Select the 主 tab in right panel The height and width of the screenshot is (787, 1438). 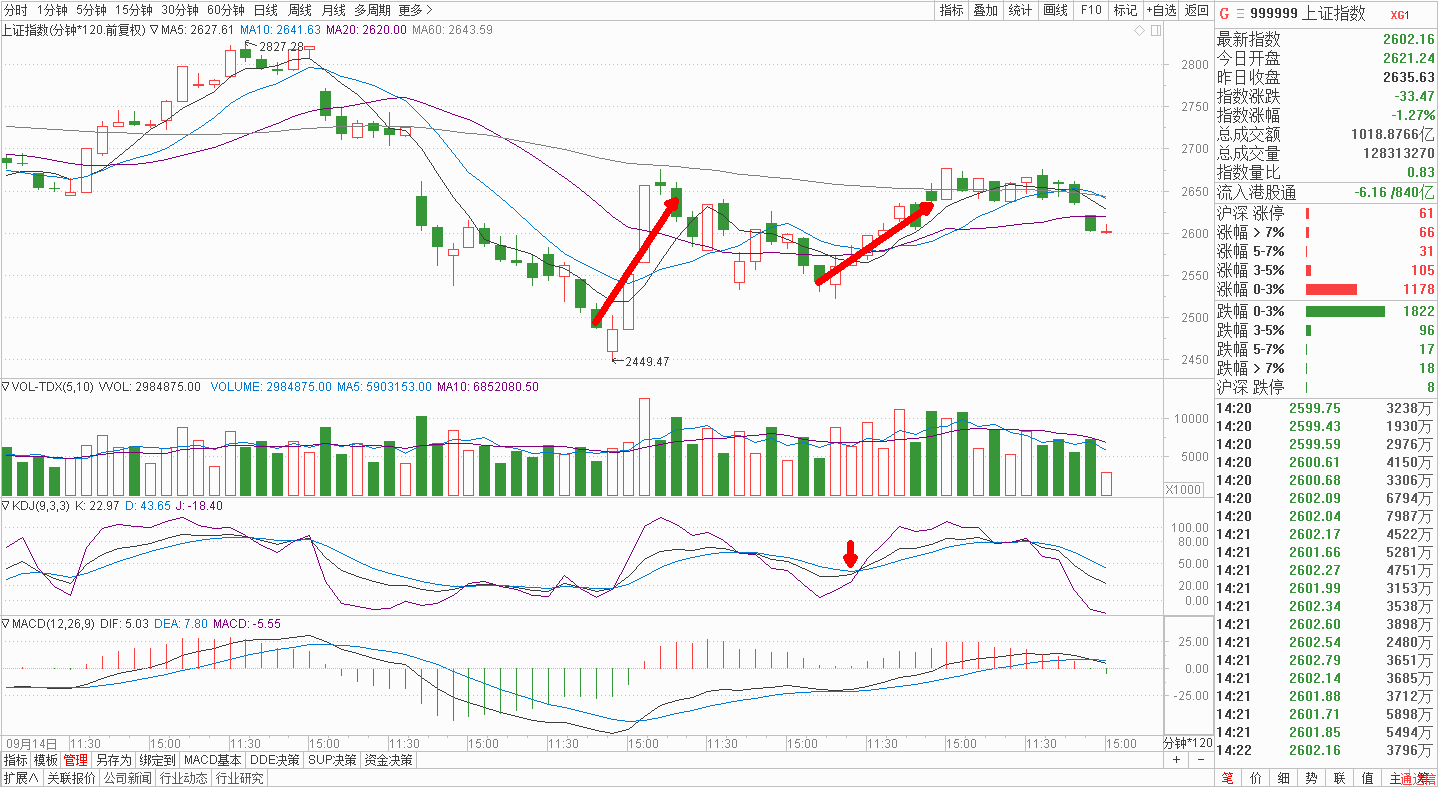coord(1395,778)
